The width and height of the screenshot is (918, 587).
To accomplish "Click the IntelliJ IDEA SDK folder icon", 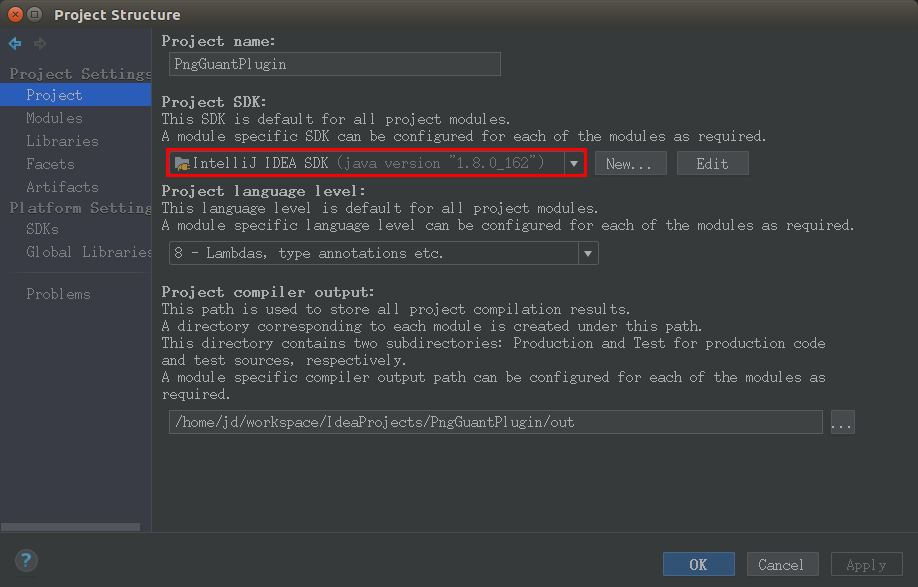I will tap(182, 164).
